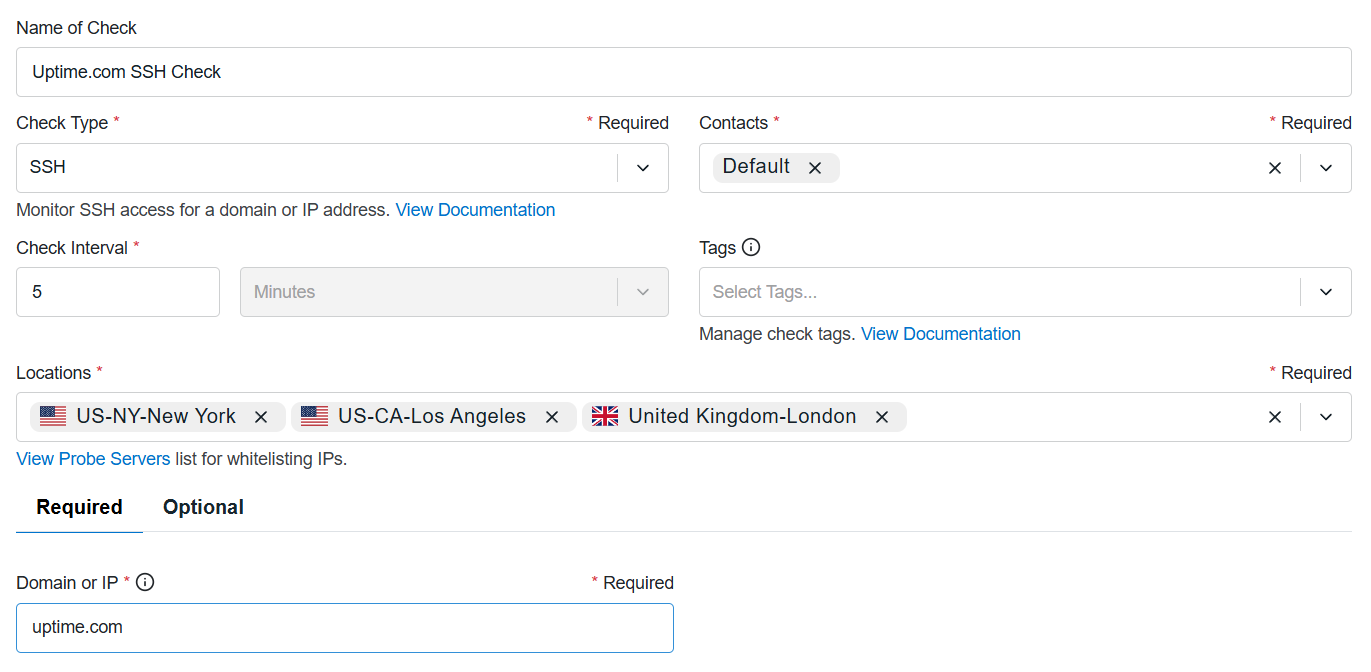Click the US-CA-Los Angeles tag text
This screenshot has width=1371, height=672.
432,416
